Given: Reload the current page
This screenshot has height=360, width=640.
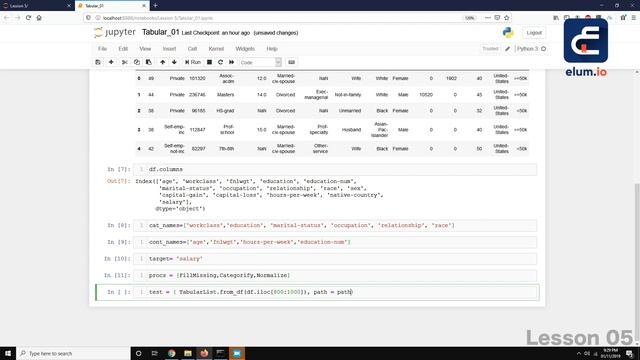Looking at the screenshot, I should click(x=28, y=18).
